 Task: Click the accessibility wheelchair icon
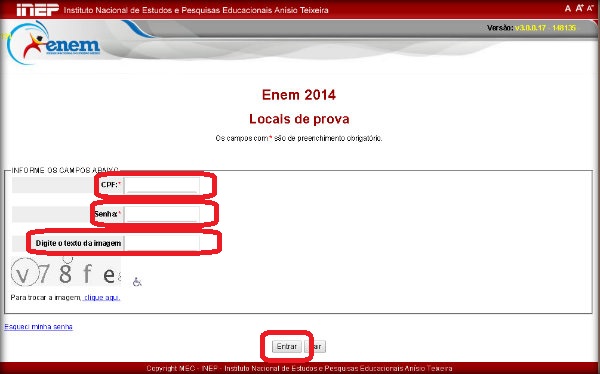coord(137,282)
